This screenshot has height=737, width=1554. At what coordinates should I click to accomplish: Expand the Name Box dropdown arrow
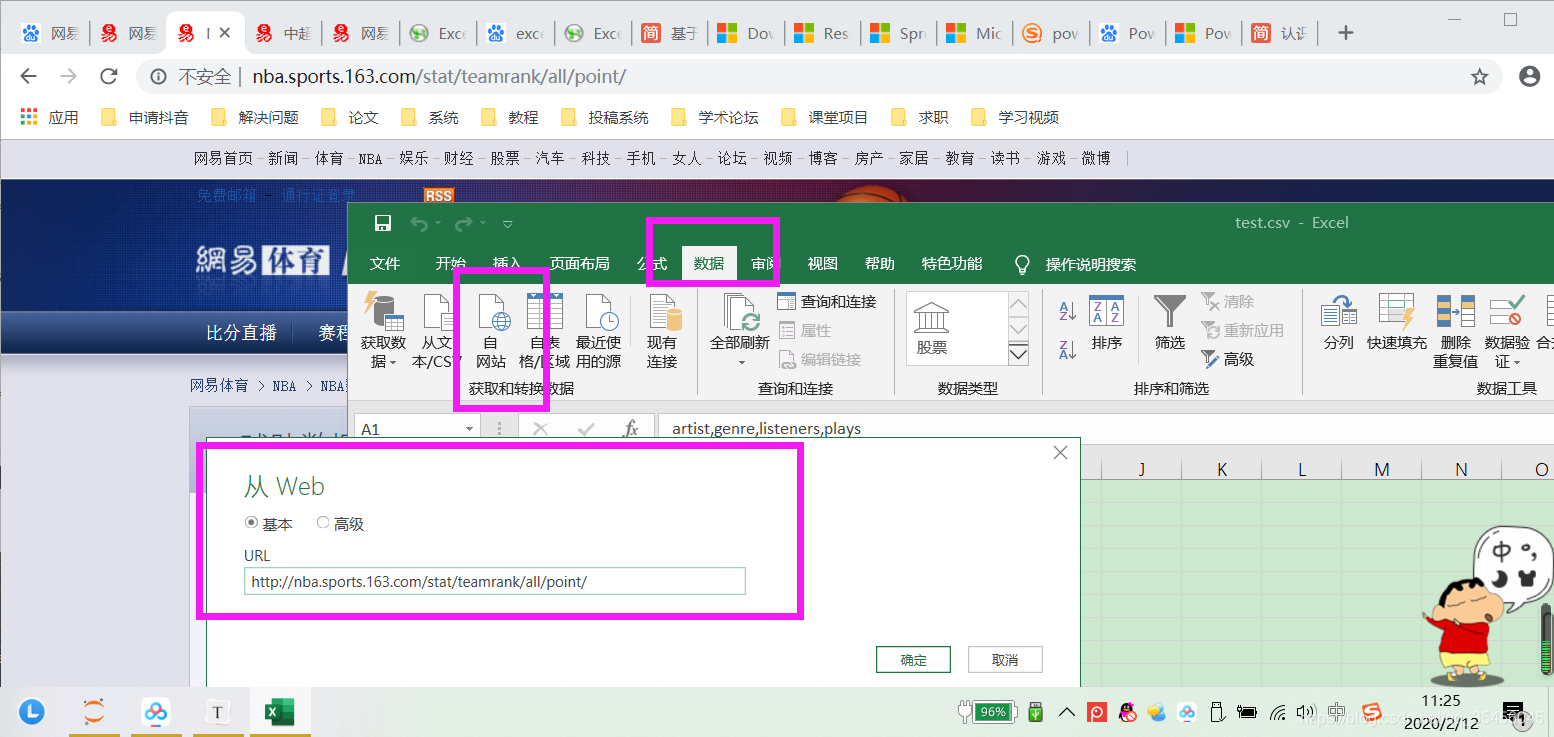click(x=469, y=429)
